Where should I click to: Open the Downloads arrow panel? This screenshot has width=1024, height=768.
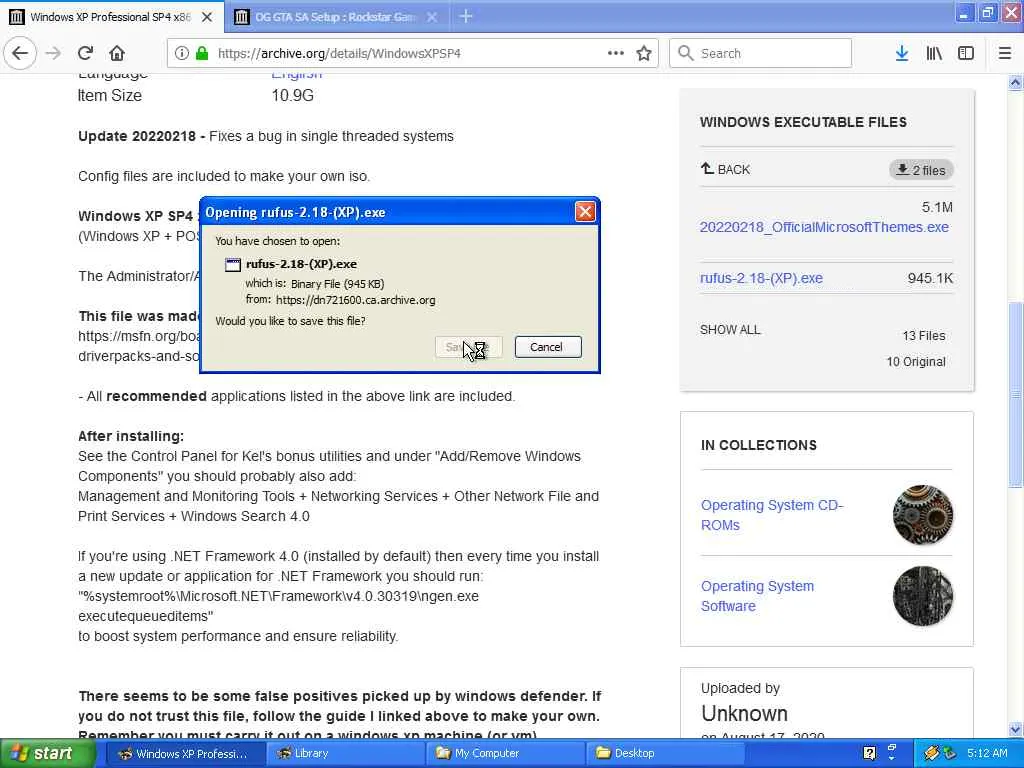901,53
